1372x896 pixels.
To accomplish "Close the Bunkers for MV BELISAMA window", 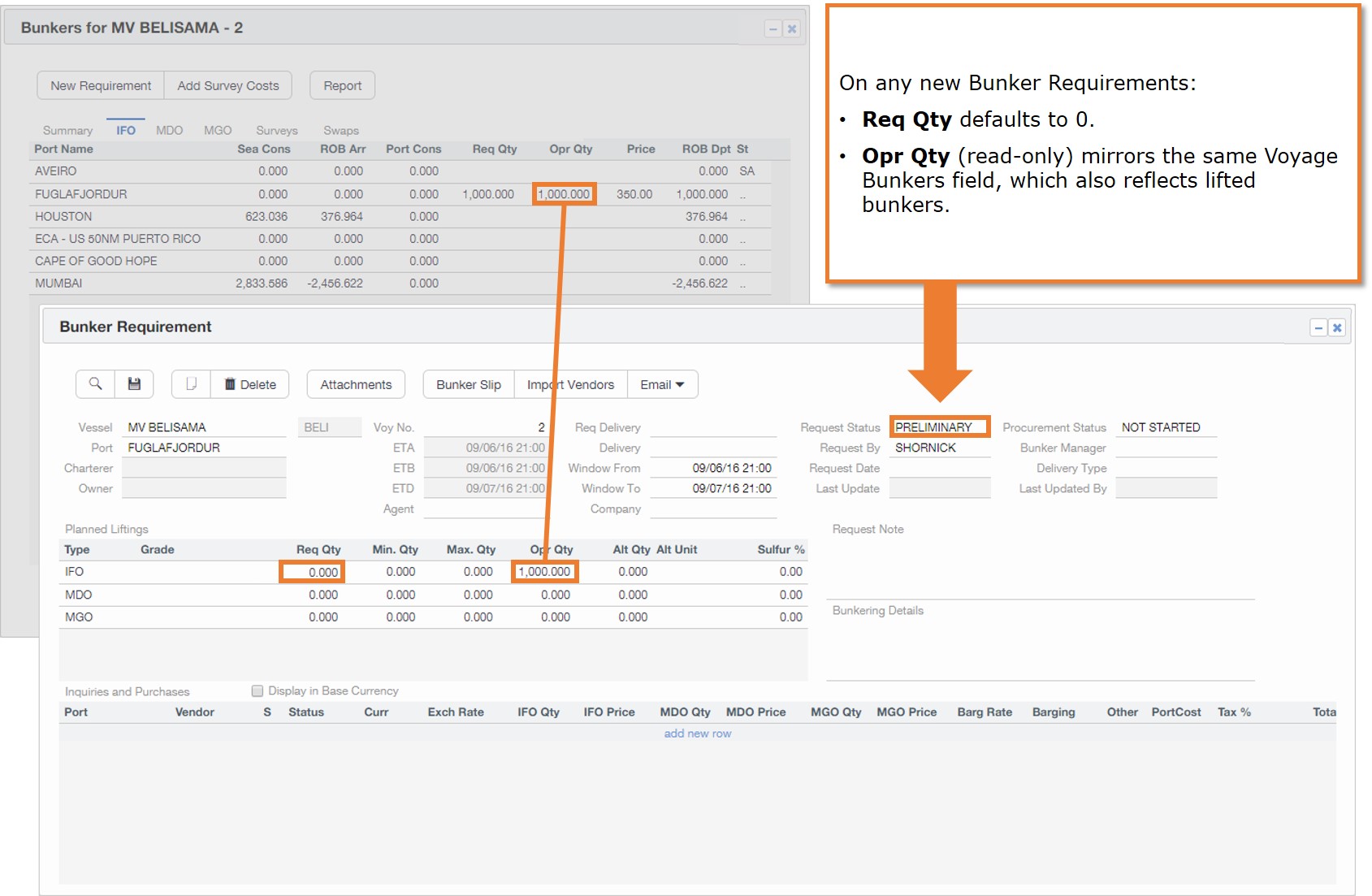I will [792, 29].
